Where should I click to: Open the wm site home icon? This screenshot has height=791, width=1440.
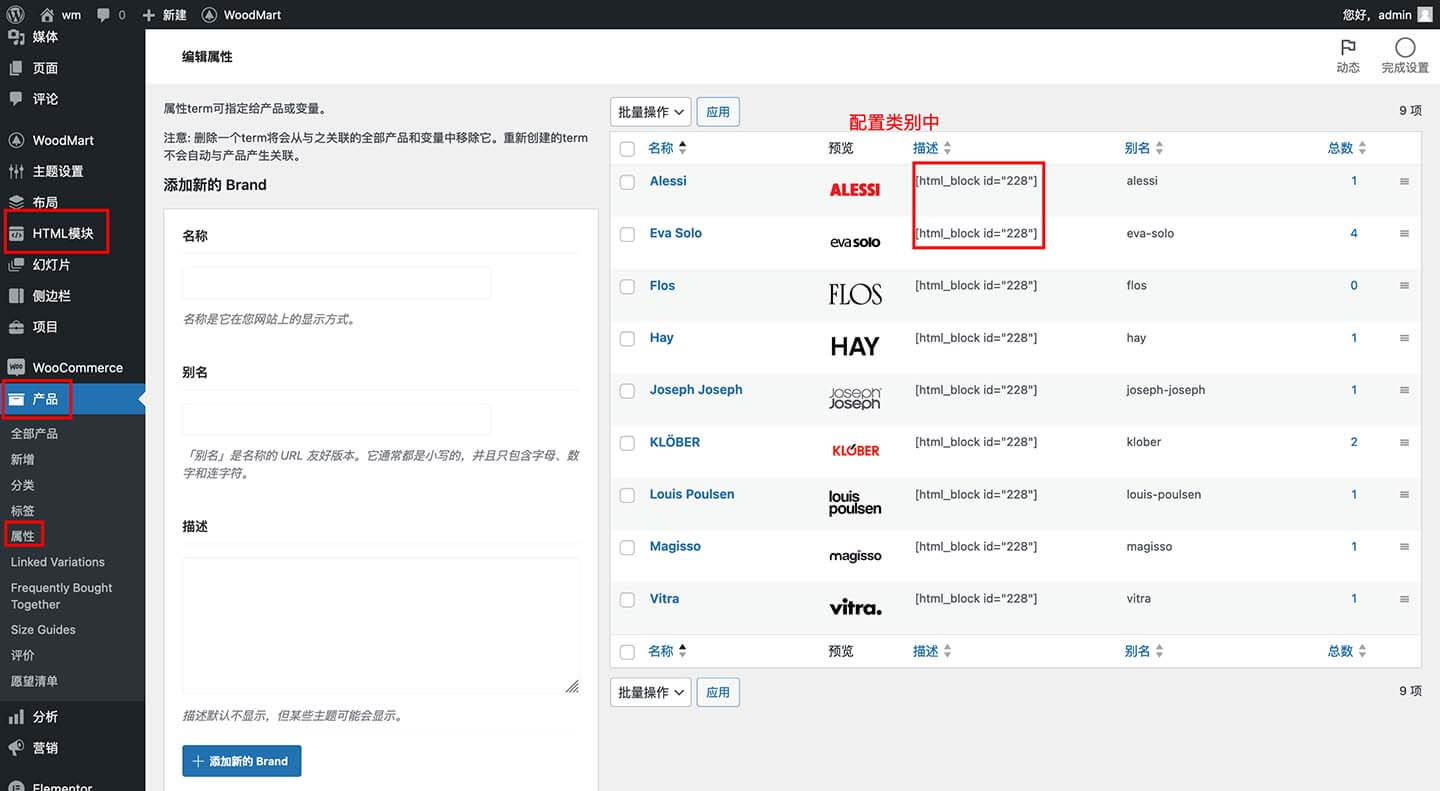(47, 15)
